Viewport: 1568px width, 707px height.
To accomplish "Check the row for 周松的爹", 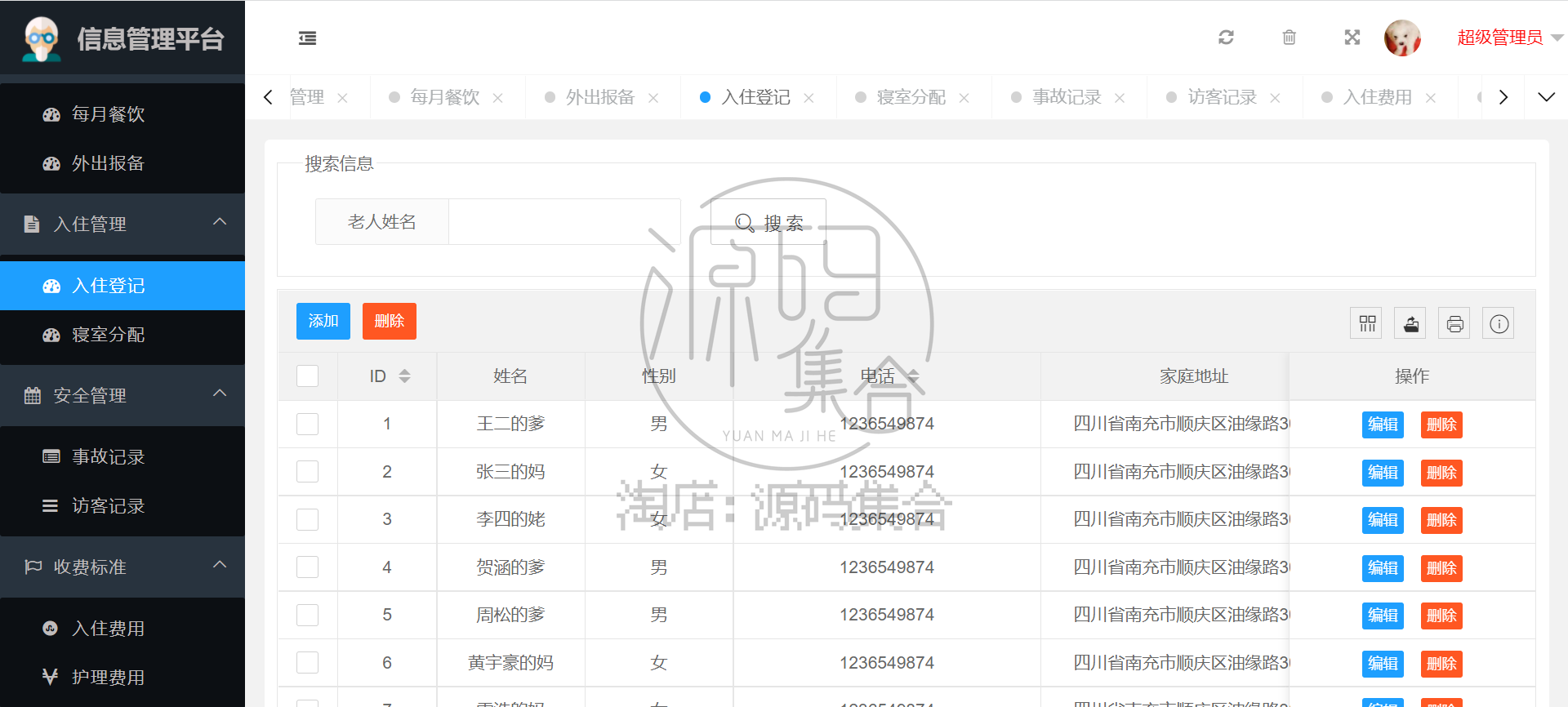I will 307,615.
